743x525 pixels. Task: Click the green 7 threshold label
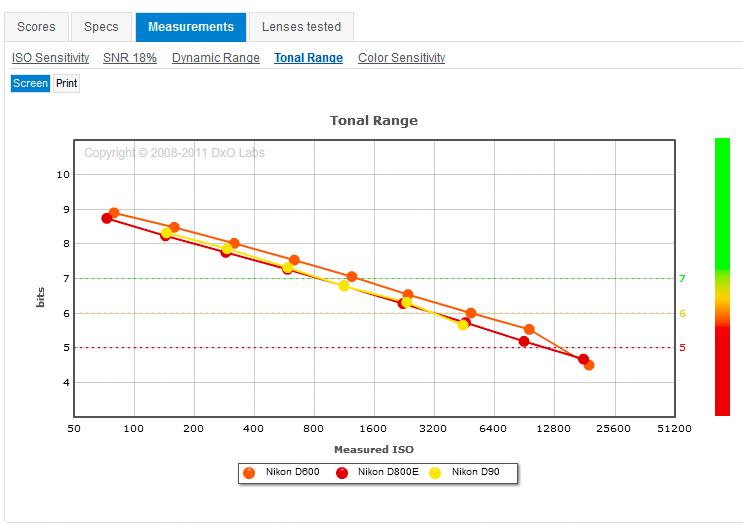[x=682, y=279]
